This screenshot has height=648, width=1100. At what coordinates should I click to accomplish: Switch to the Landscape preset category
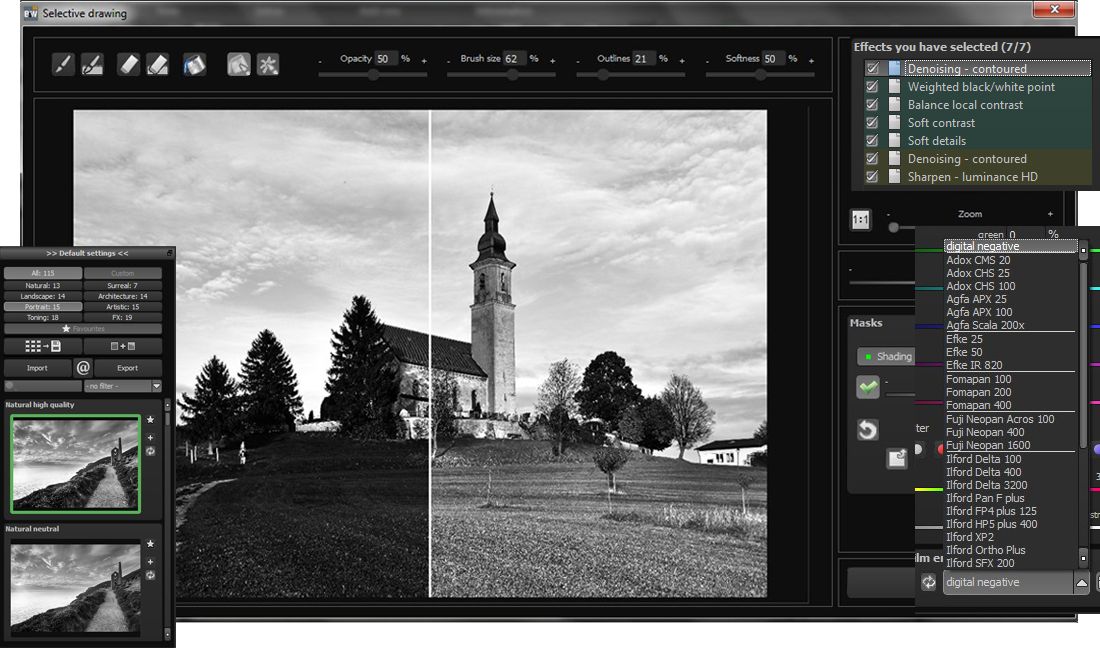tap(41, 296)
